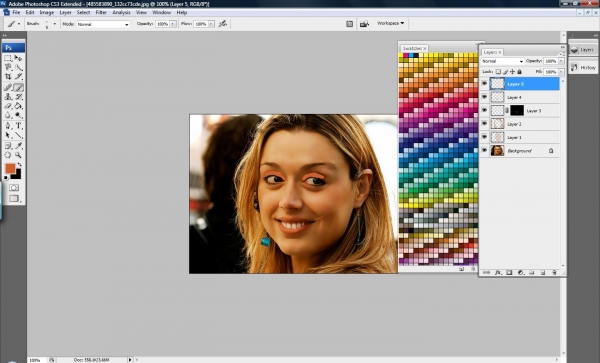Open layer Fill slider arrow
Viewport: 600px width, 363px height.
(x=561, y=72)
